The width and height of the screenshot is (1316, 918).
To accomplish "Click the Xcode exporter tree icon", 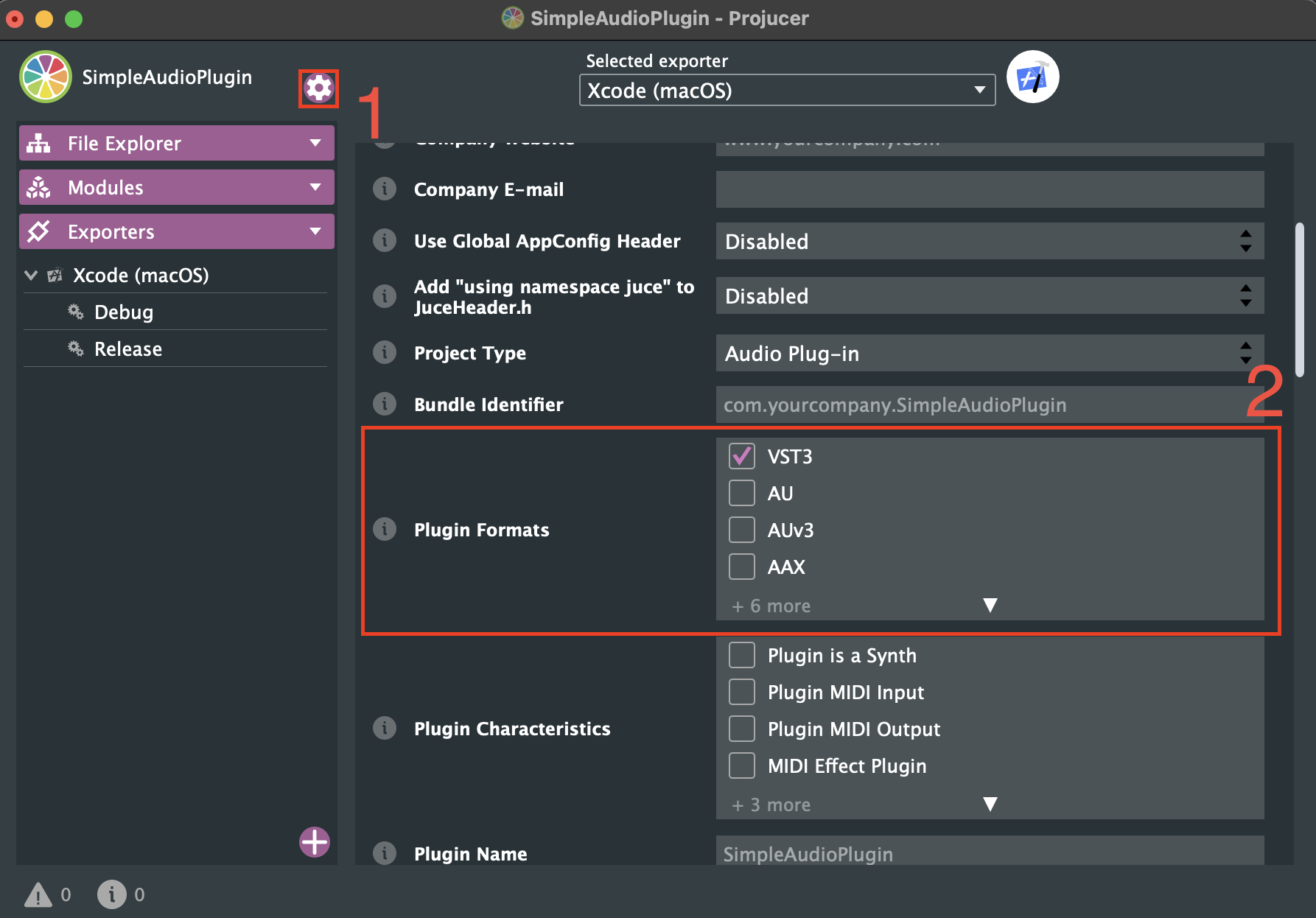I will point(55,276).
